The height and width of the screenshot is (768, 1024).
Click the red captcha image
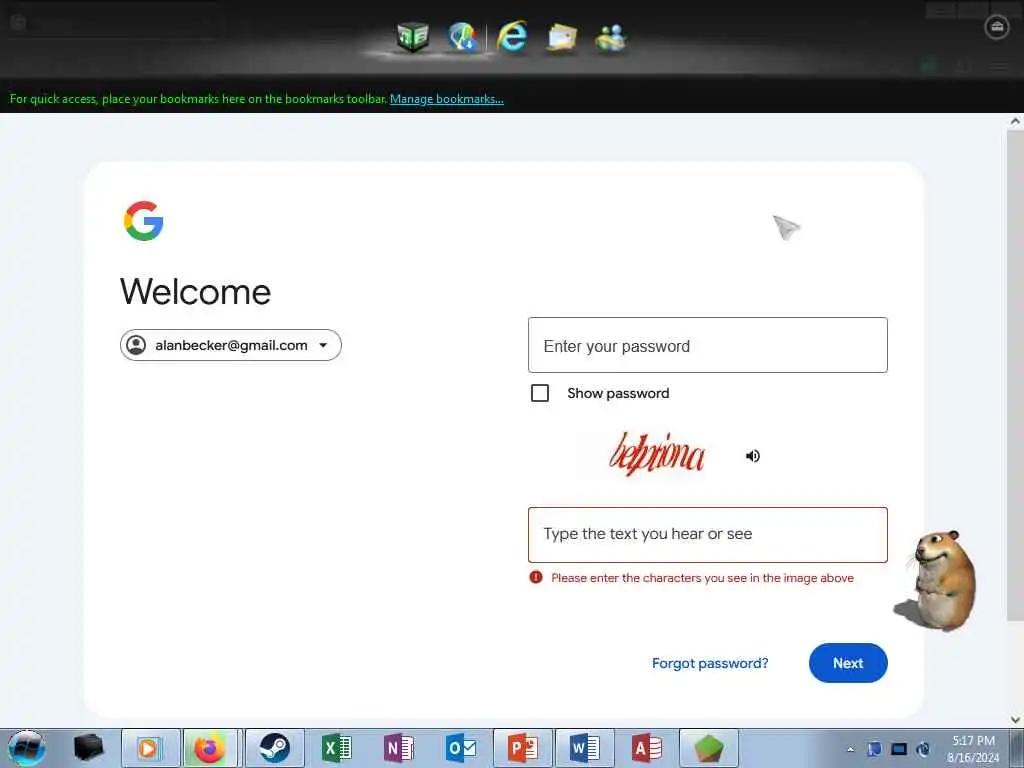(656, 454)
